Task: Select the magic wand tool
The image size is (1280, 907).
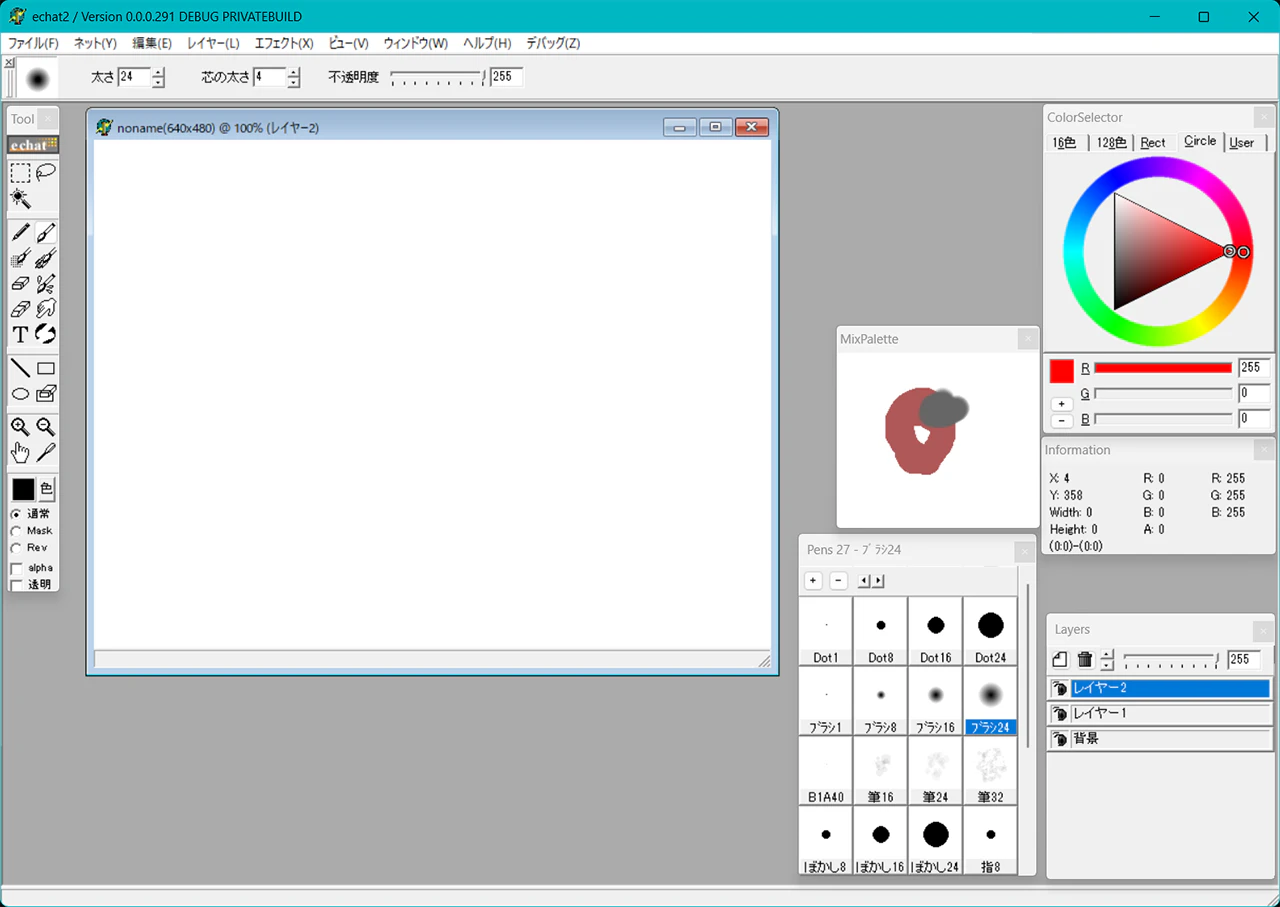Action: pyautogui.click(x=20, y=198)
